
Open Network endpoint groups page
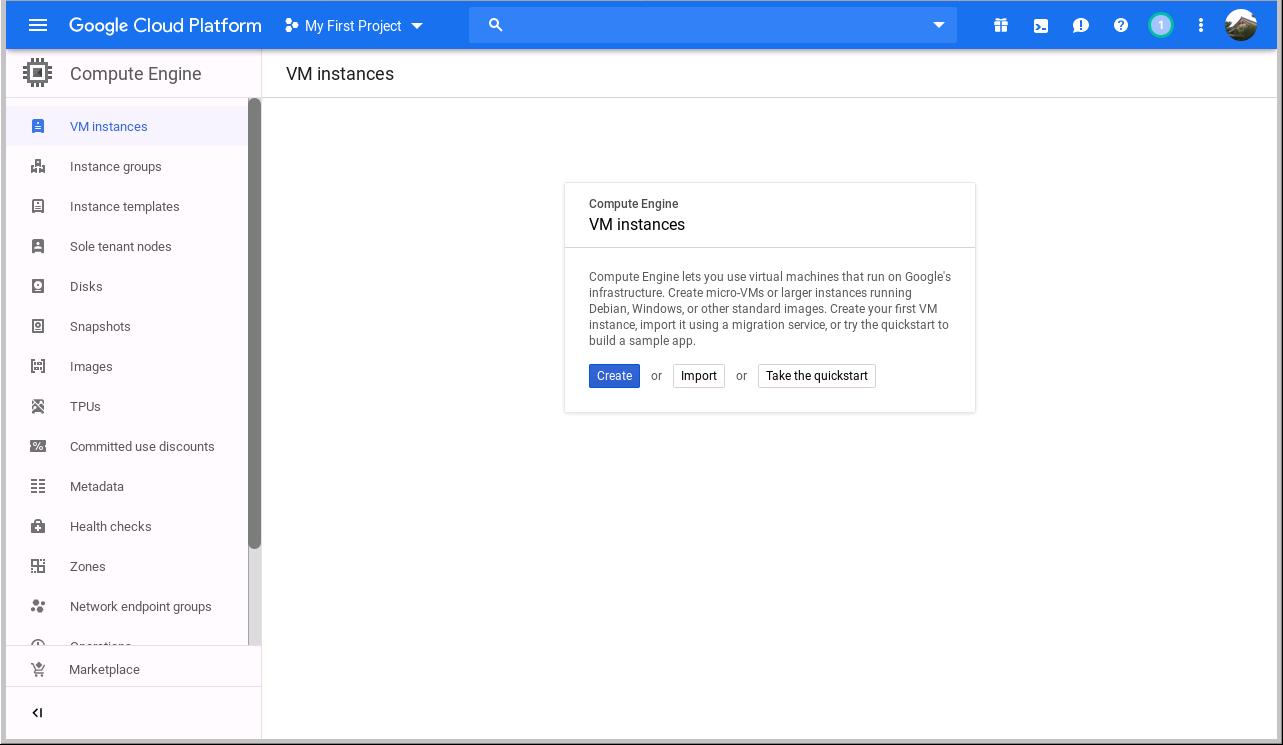tap(127, 606)
